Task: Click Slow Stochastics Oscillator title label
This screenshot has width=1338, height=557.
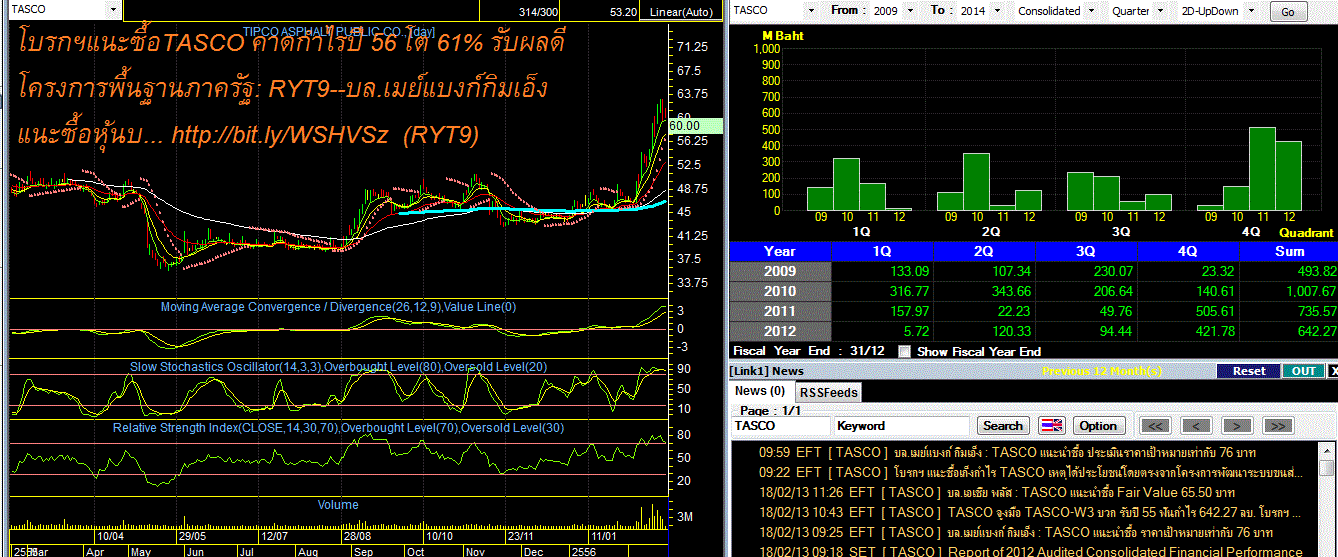Action: tap(339, 367)
